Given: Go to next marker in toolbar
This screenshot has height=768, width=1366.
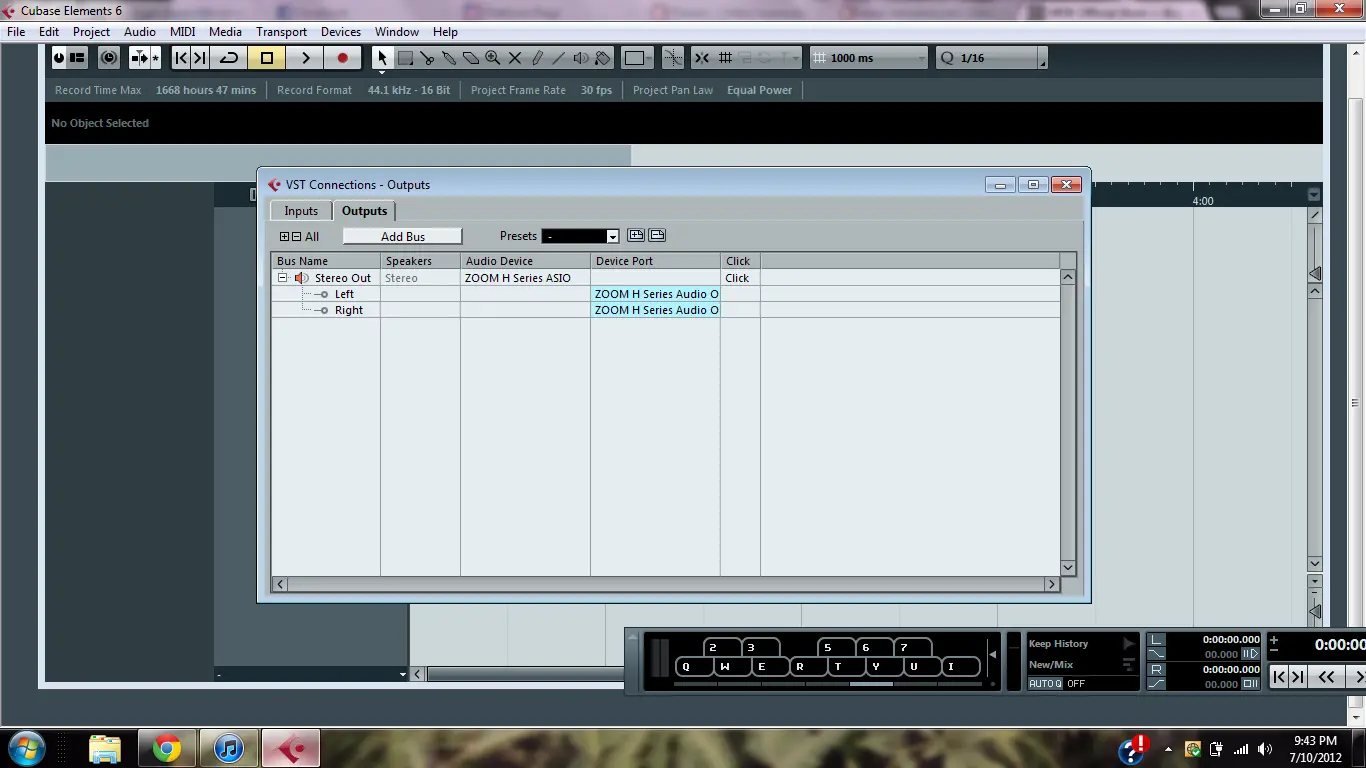Looking at the screenshot, I should click(199, 58).
